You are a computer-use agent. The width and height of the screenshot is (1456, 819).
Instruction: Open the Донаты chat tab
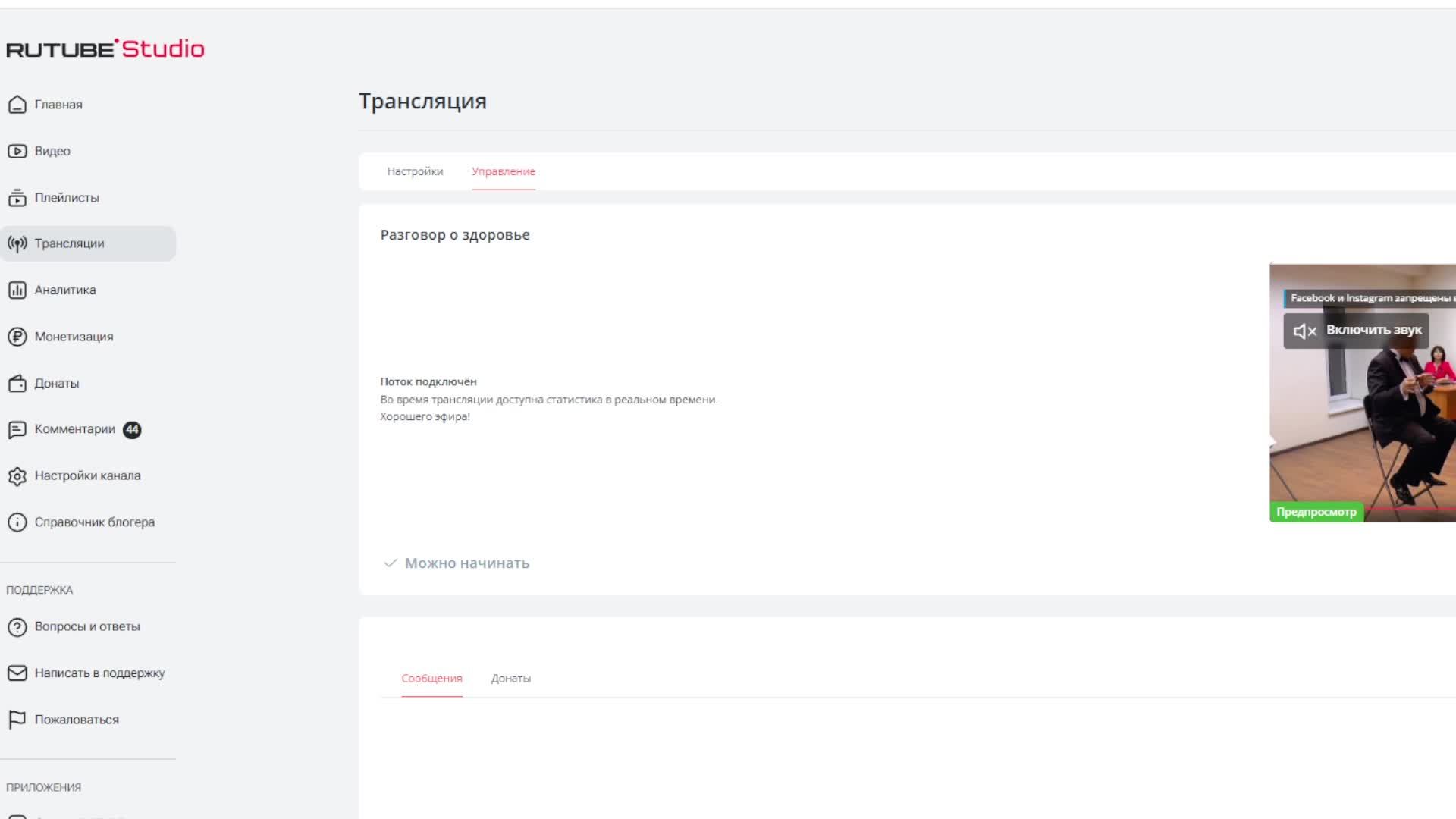tap(510, 678)
